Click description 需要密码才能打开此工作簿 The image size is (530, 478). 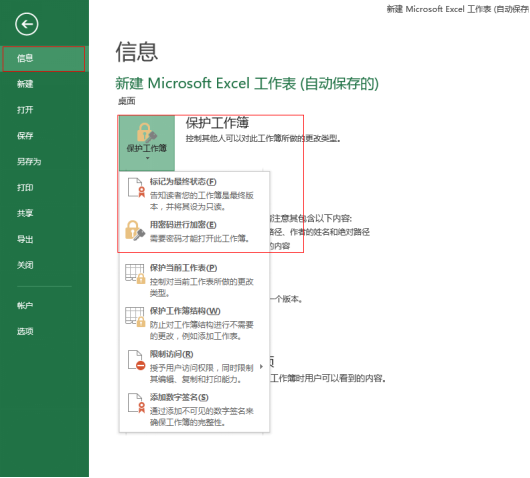coord(200,238)
